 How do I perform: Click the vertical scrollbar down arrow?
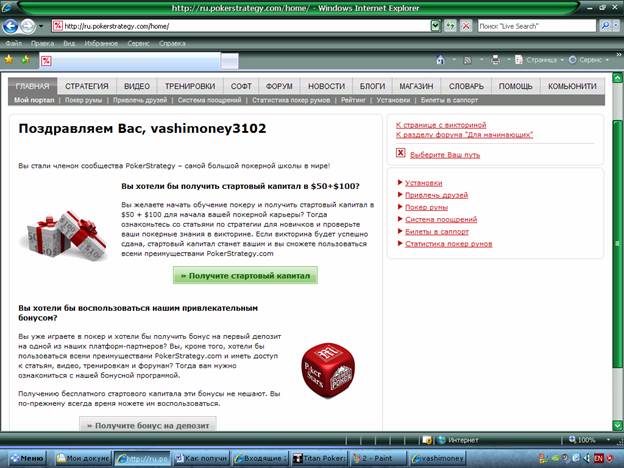(618, 425)
